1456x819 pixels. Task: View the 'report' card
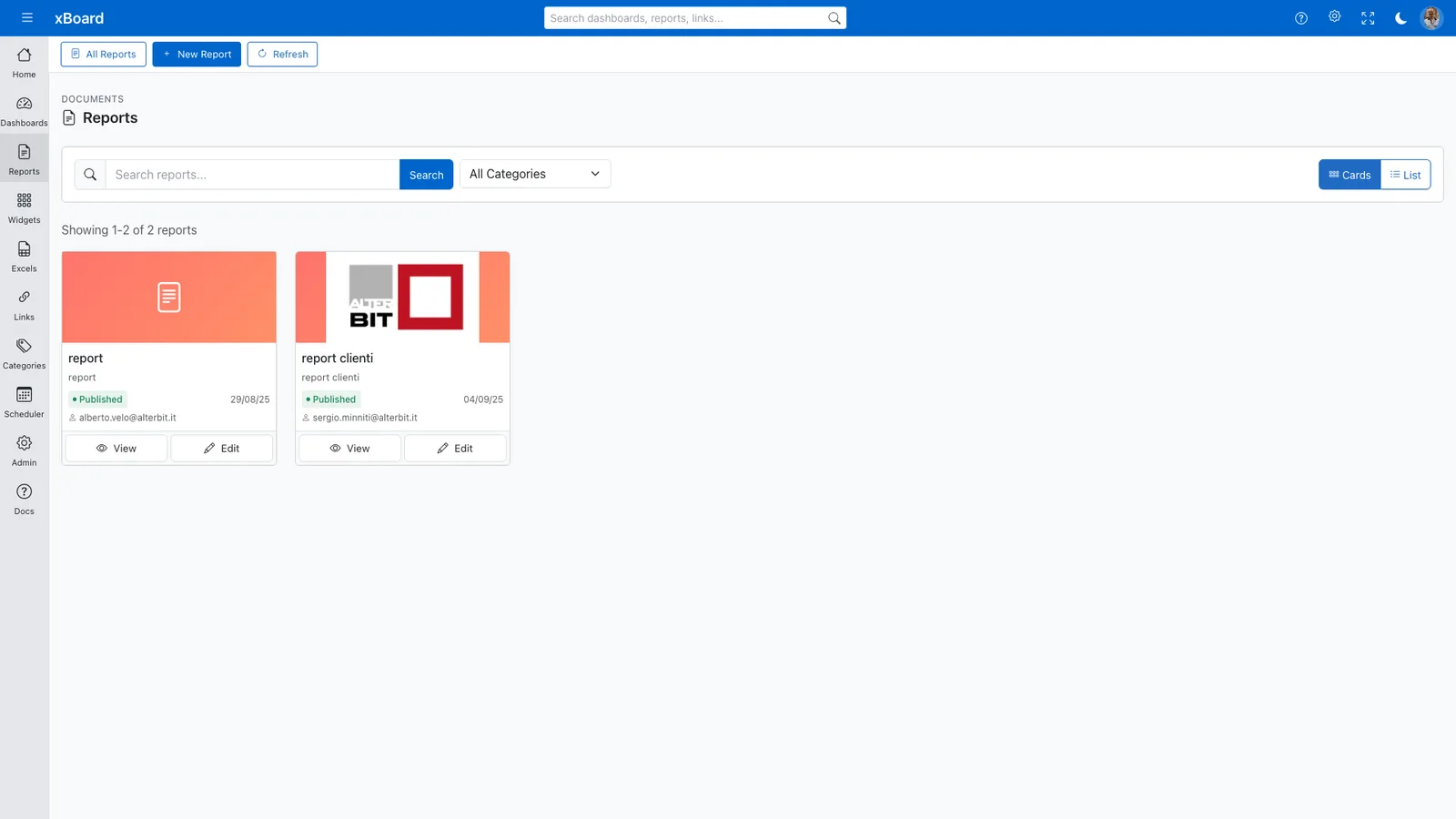[x=116, y=449]
